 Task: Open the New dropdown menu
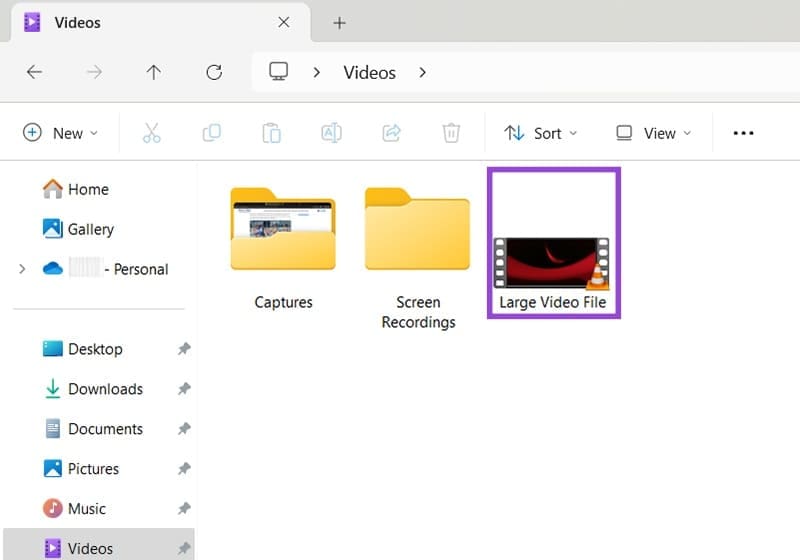[x=61, y=133]
